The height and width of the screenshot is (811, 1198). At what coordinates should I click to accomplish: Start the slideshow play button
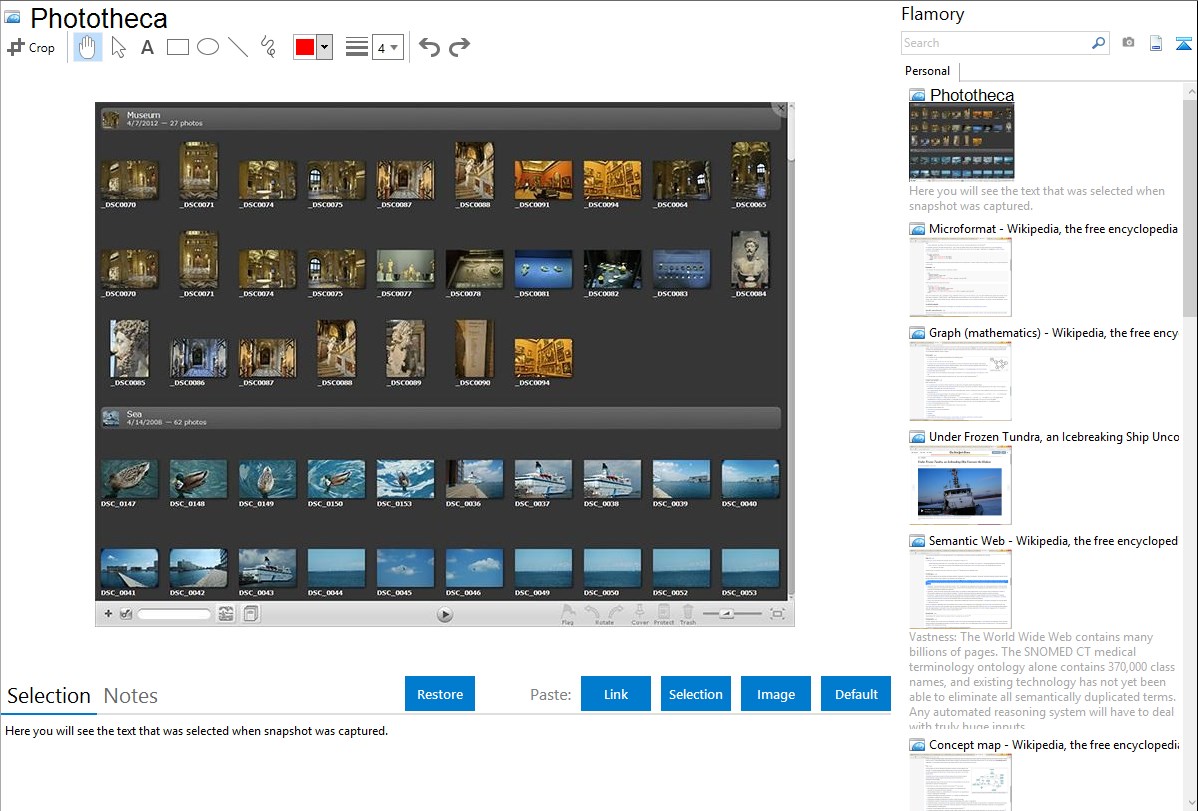point(445,615)
